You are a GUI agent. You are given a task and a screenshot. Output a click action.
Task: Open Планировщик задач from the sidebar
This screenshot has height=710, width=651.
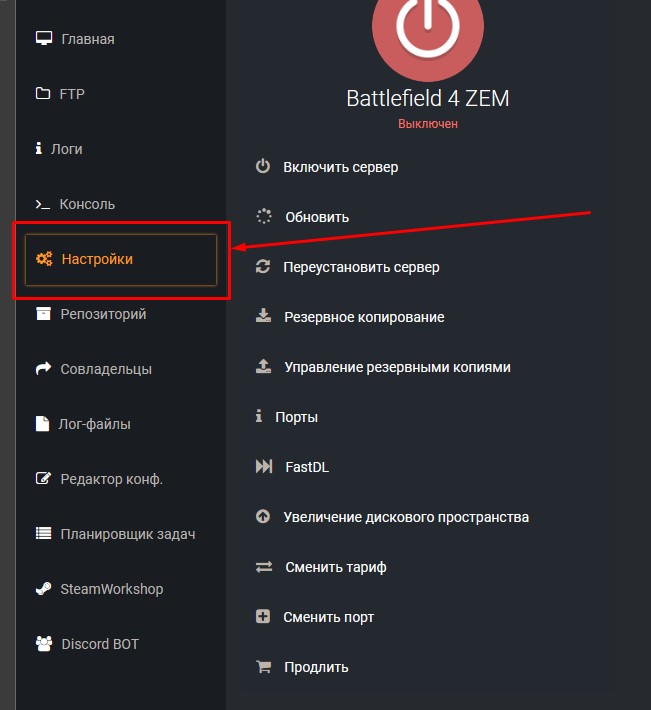(127, 534)
